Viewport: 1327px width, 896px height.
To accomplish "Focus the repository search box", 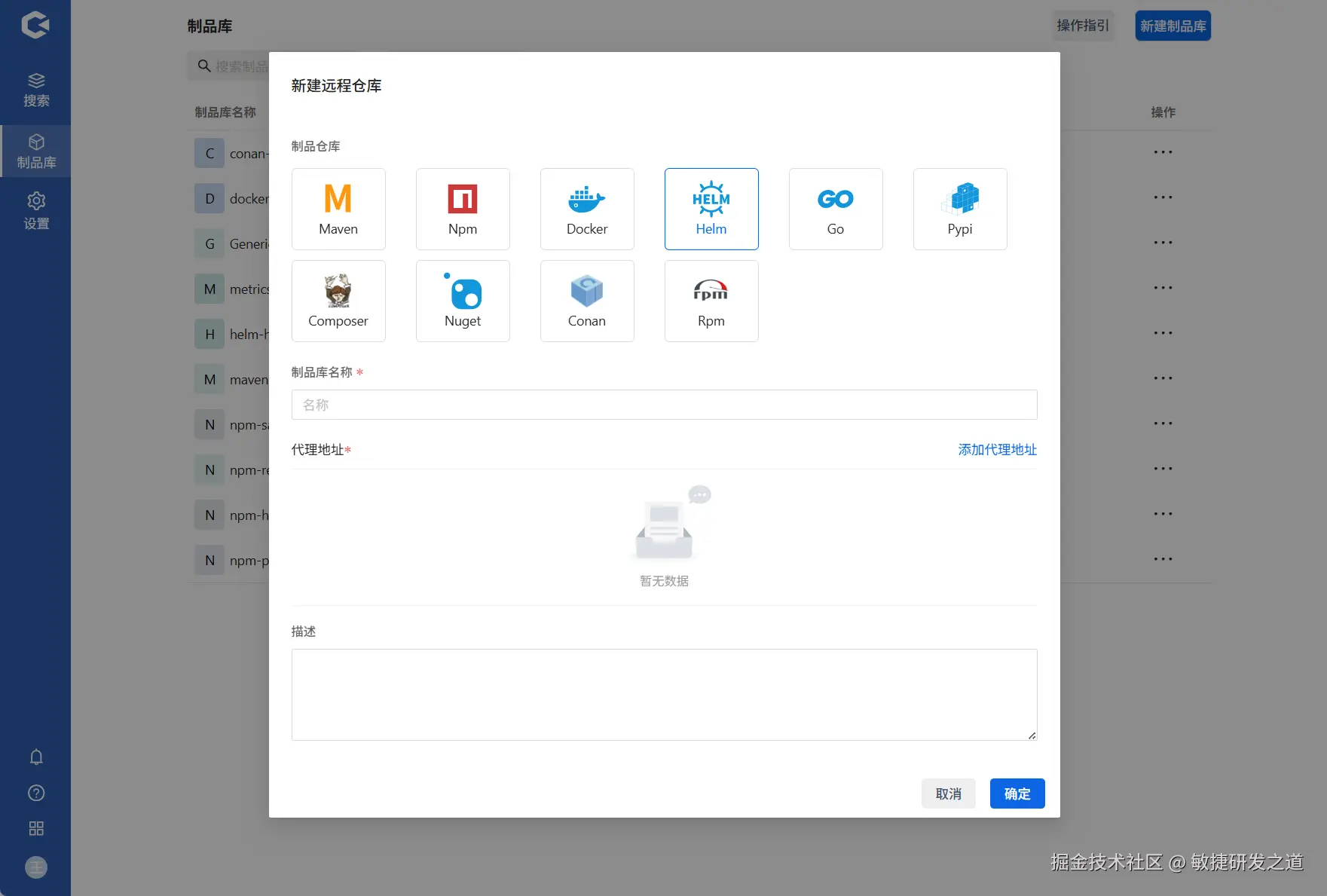I will click(228, 66).
